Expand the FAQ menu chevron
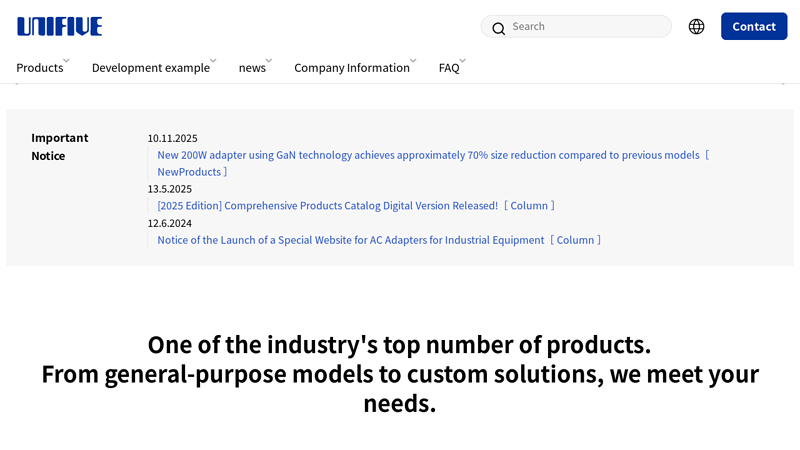800x450 pixels. coord(463,61)
